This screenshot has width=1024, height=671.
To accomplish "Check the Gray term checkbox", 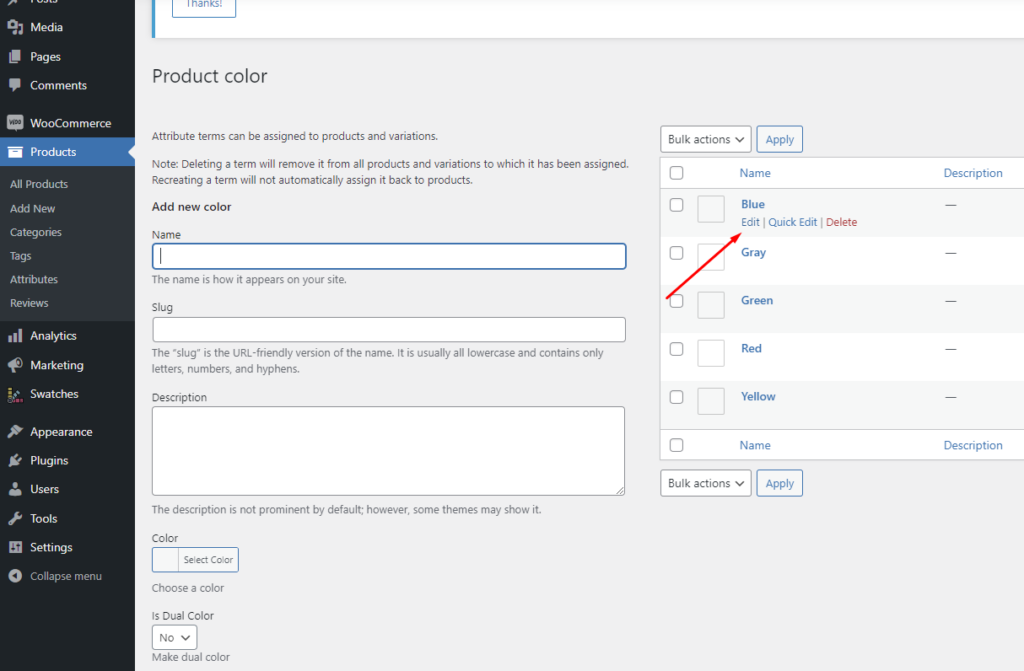I will (677, 253).
